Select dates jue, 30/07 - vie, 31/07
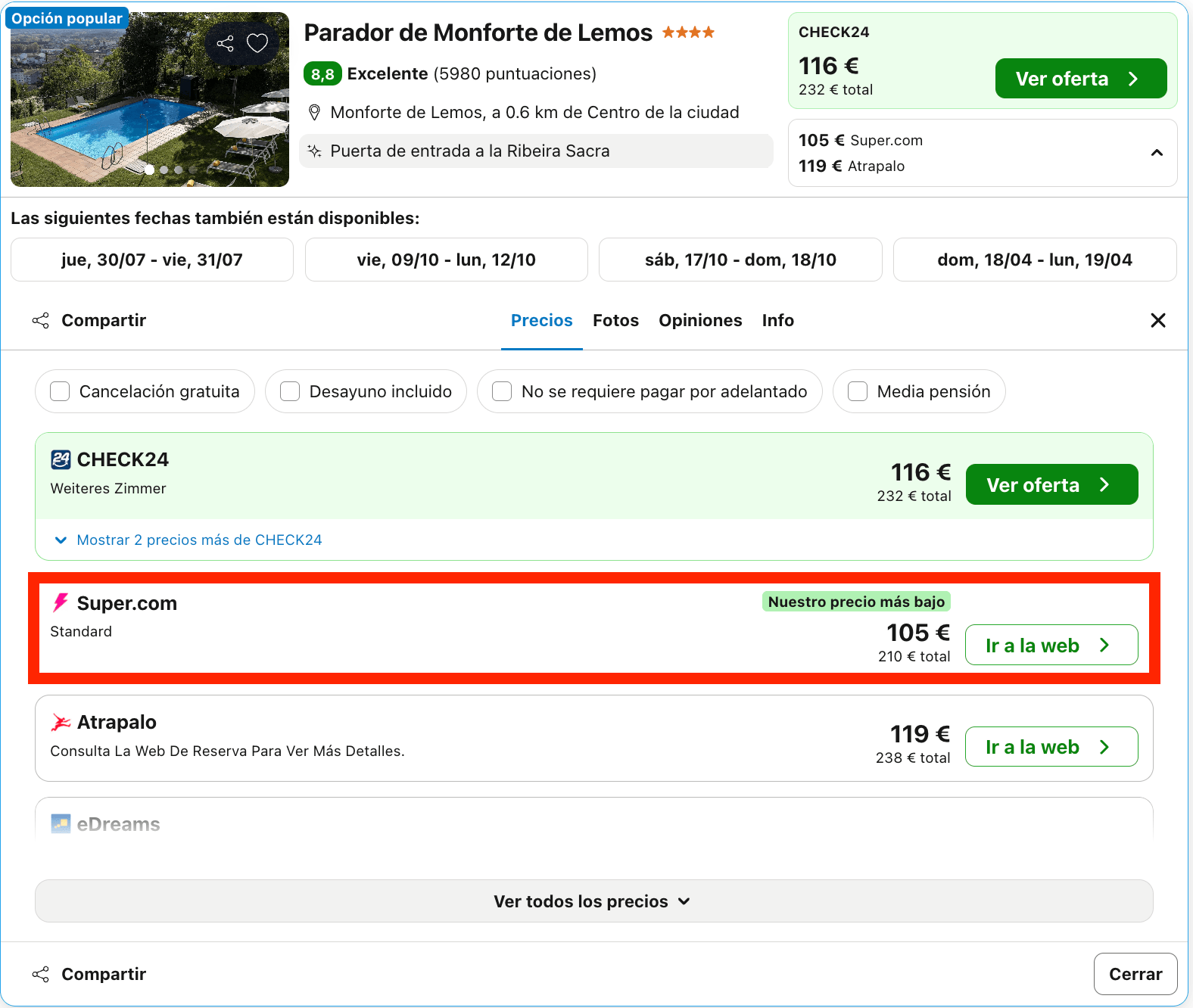 tap(152, 260)
